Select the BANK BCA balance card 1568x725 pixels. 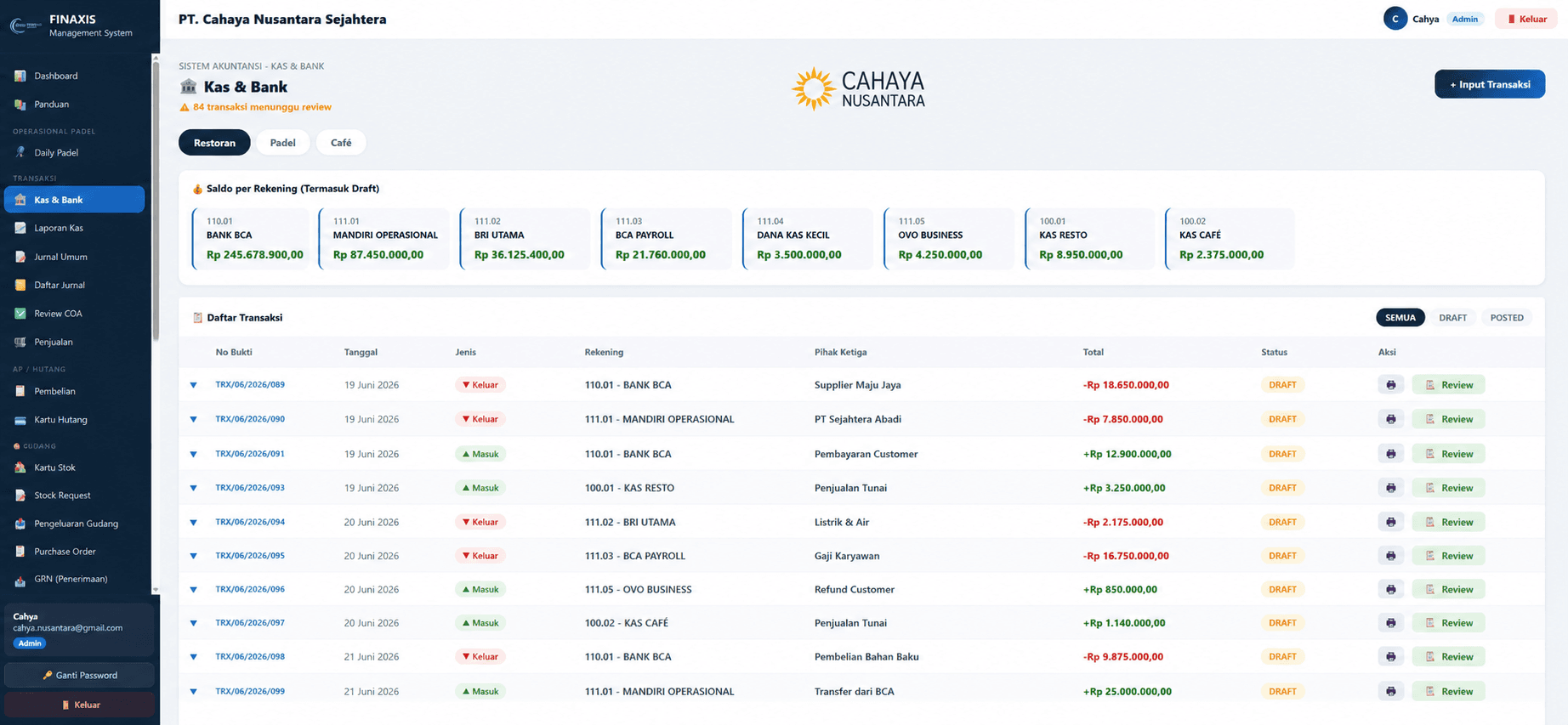[x=251, y=239]
